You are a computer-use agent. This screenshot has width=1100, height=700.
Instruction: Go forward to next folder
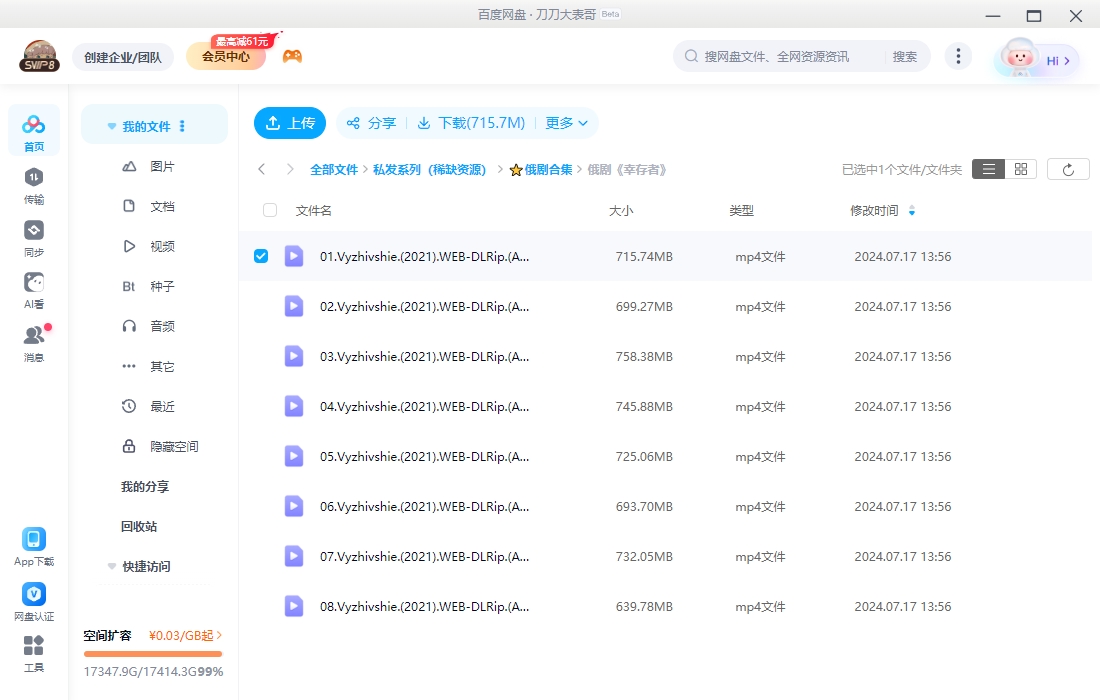coord(290,169)
